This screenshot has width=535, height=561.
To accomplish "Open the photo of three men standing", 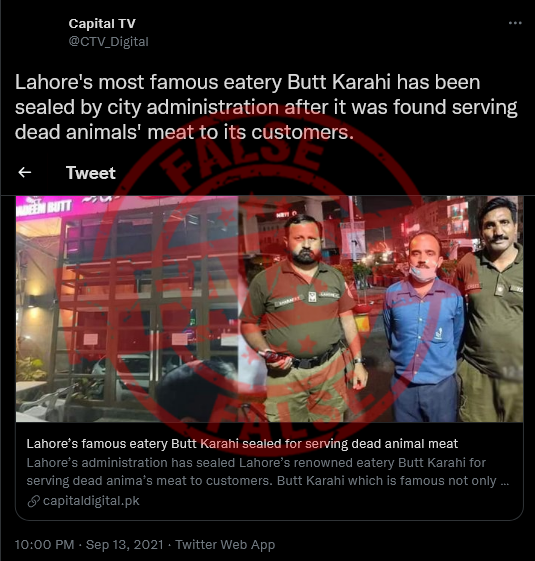I will click(381, 308).
